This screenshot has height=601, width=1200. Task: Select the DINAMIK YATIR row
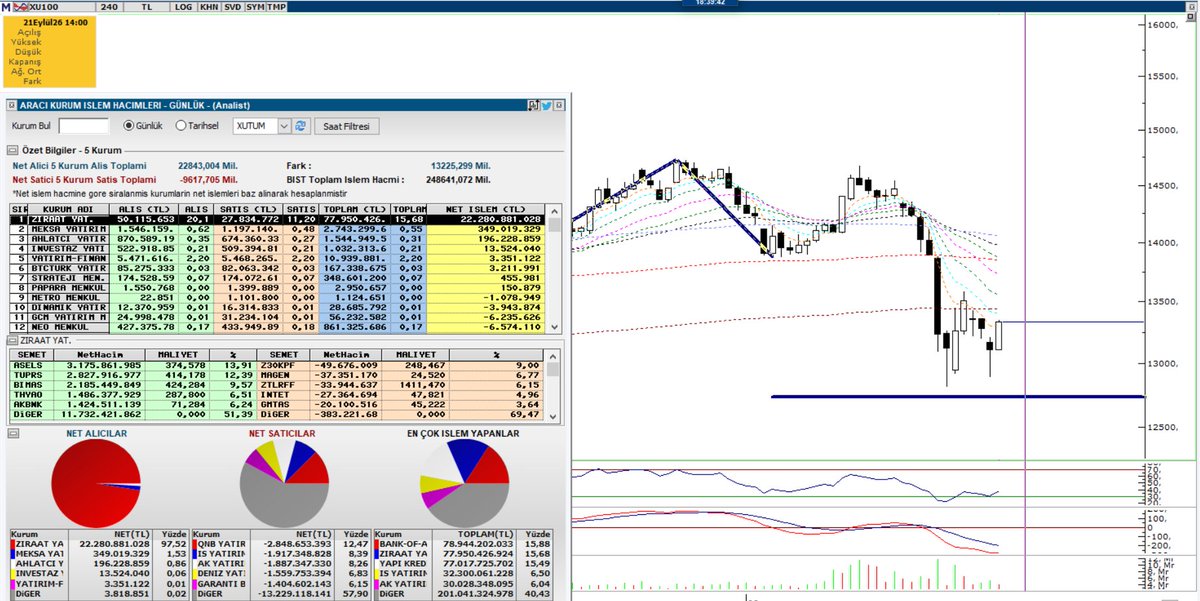click(277, 308)
